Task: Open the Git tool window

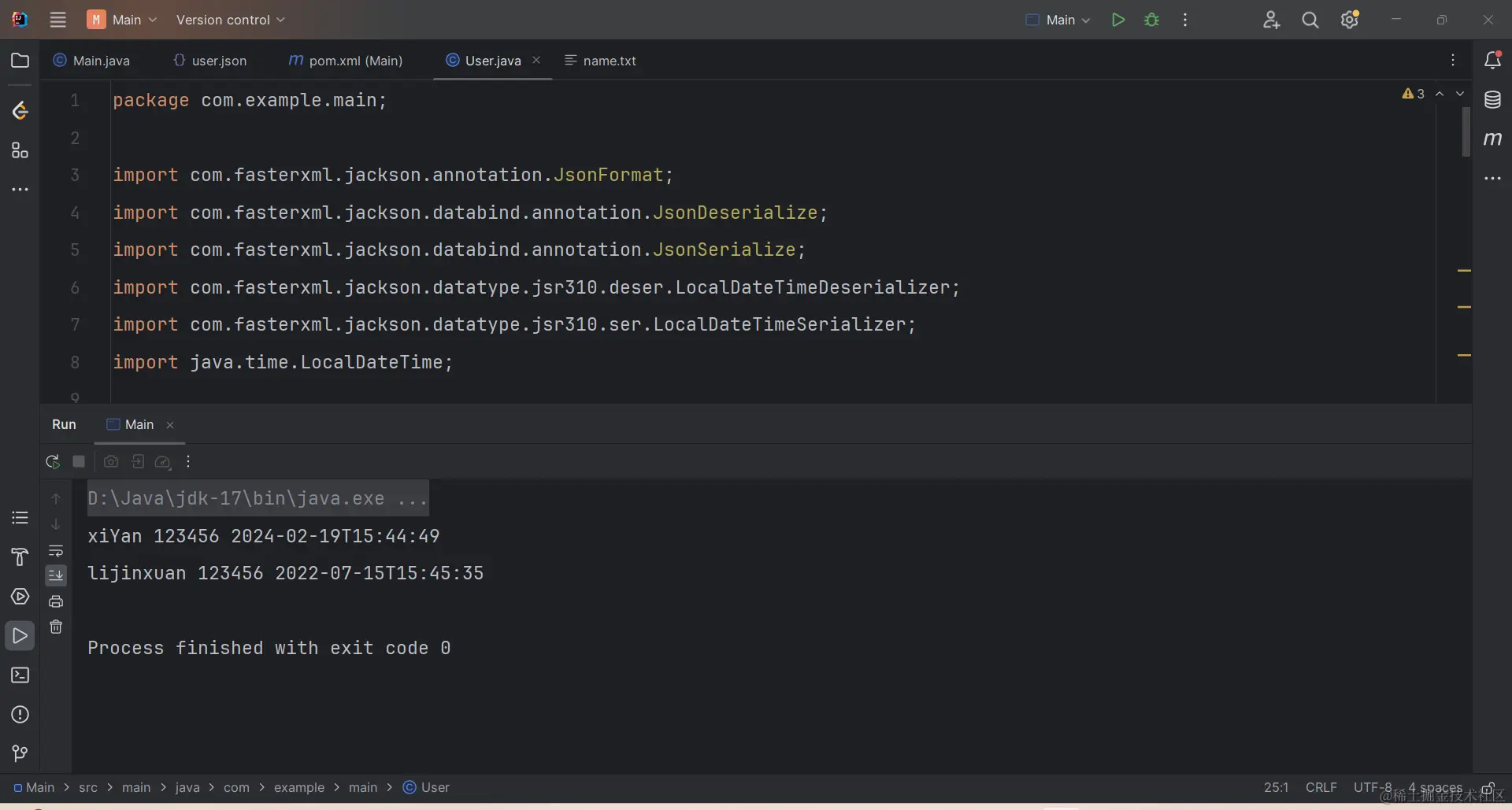Action: tap(20, 754)
